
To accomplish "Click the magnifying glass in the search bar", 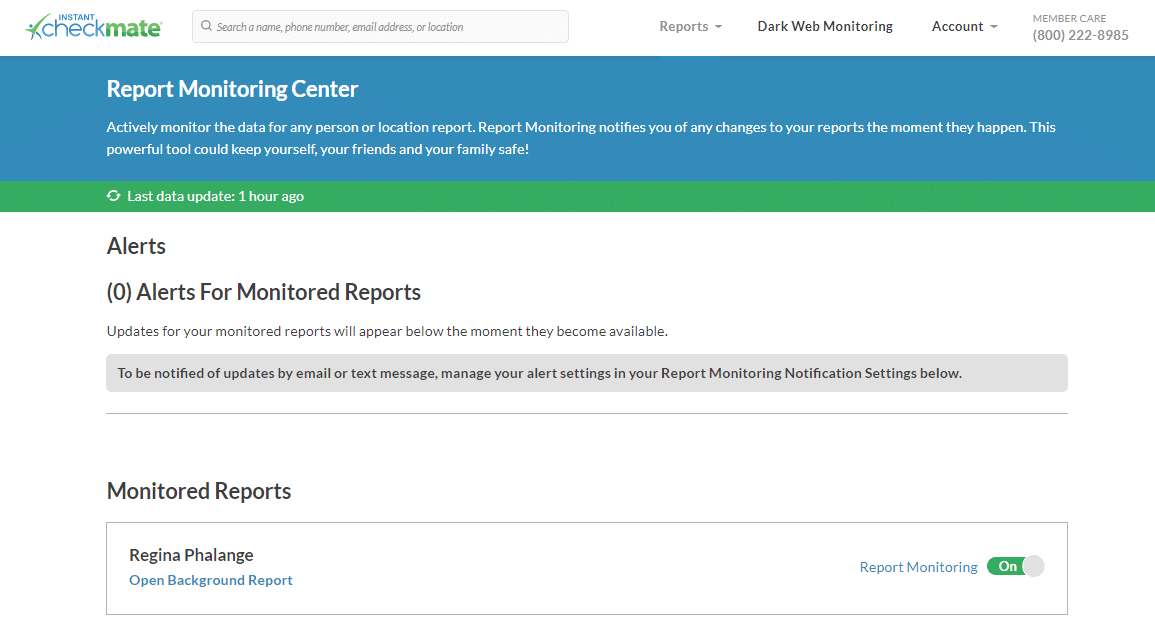I will tap(206, 26).
